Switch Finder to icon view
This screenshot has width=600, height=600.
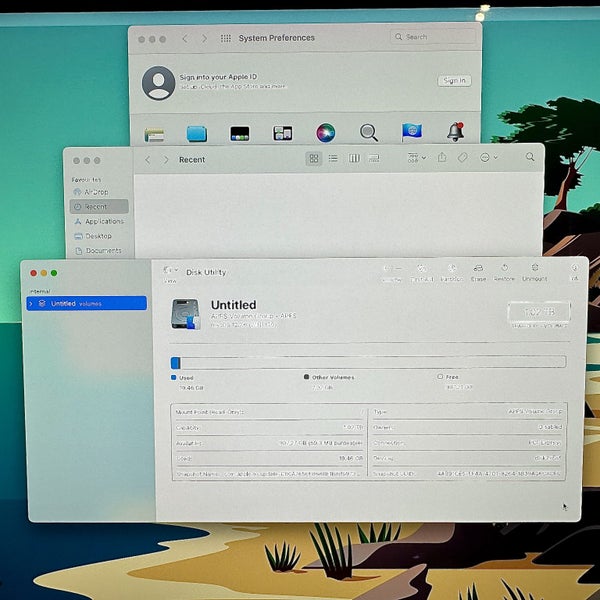[x=314, y=158]
